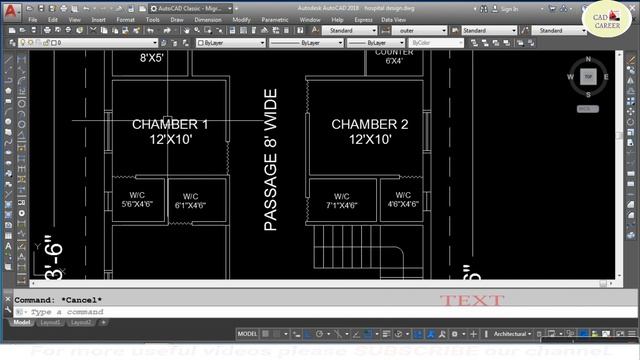Screen dimensions: 640x360
Task: Switch to the Layout1 tab
Action: (x=50, y=322)
